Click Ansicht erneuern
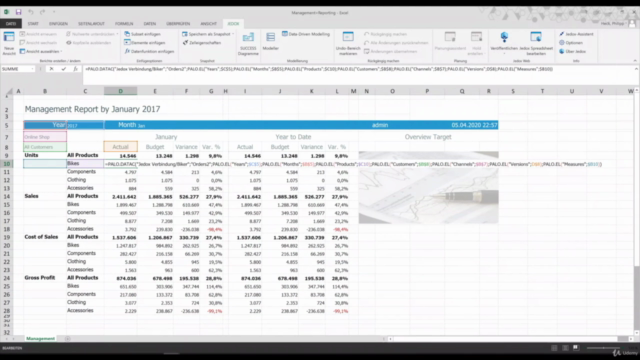 [38, 34]
